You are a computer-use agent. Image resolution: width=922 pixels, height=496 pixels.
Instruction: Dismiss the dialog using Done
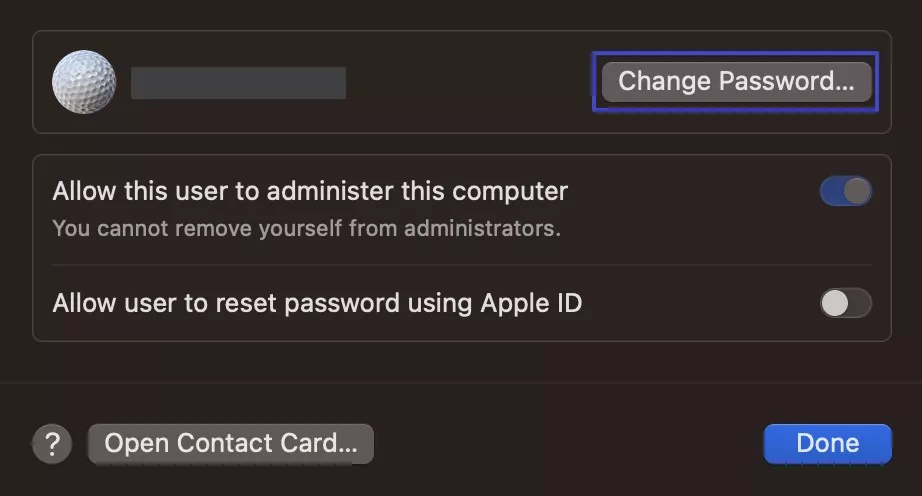[827, 443]
